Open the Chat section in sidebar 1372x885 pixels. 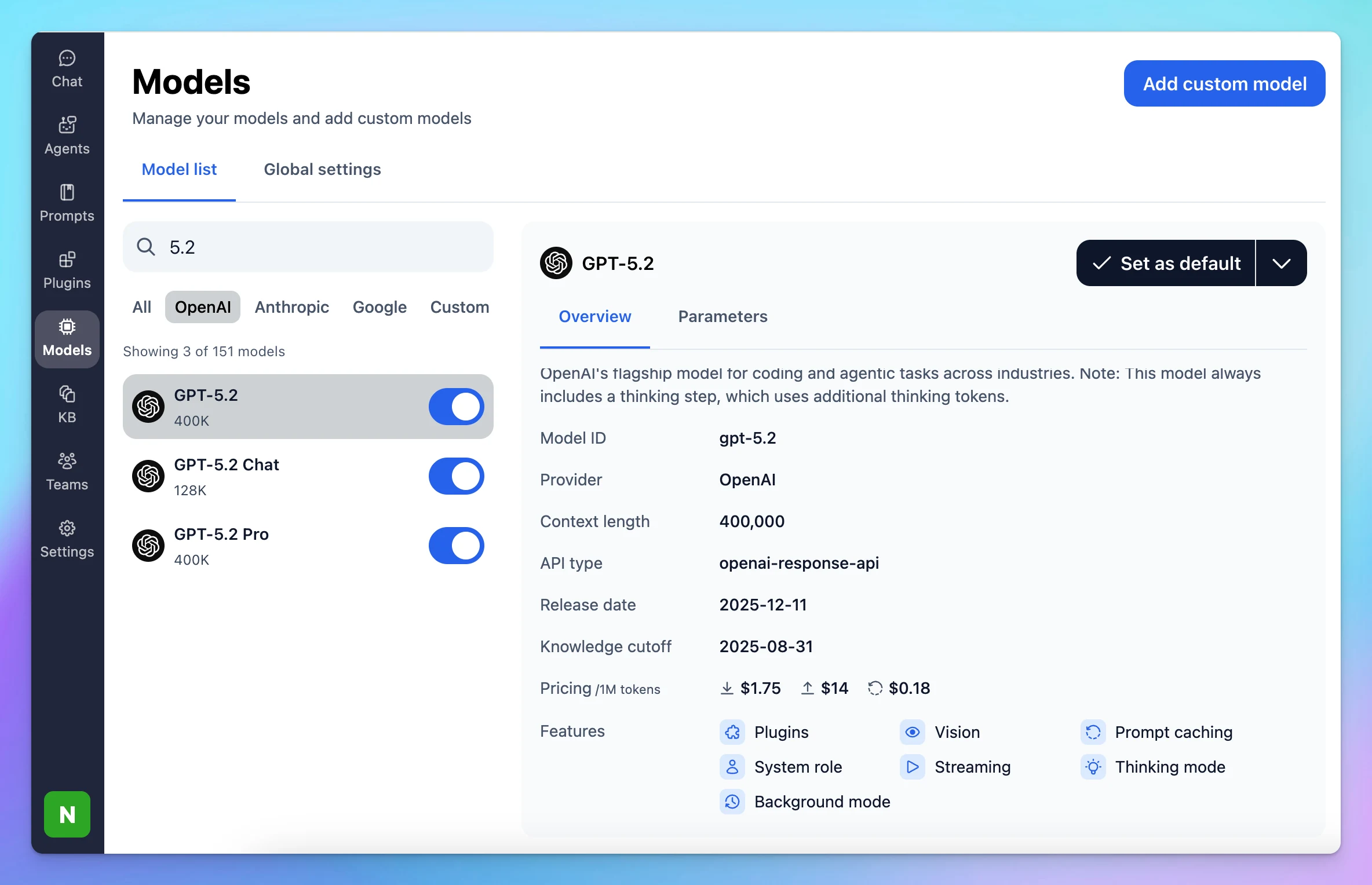click(x=67, y=69)
